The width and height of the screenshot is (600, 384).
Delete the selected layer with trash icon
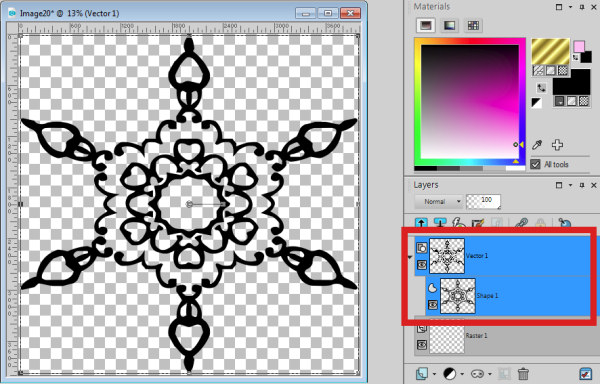tap(523, 373)
